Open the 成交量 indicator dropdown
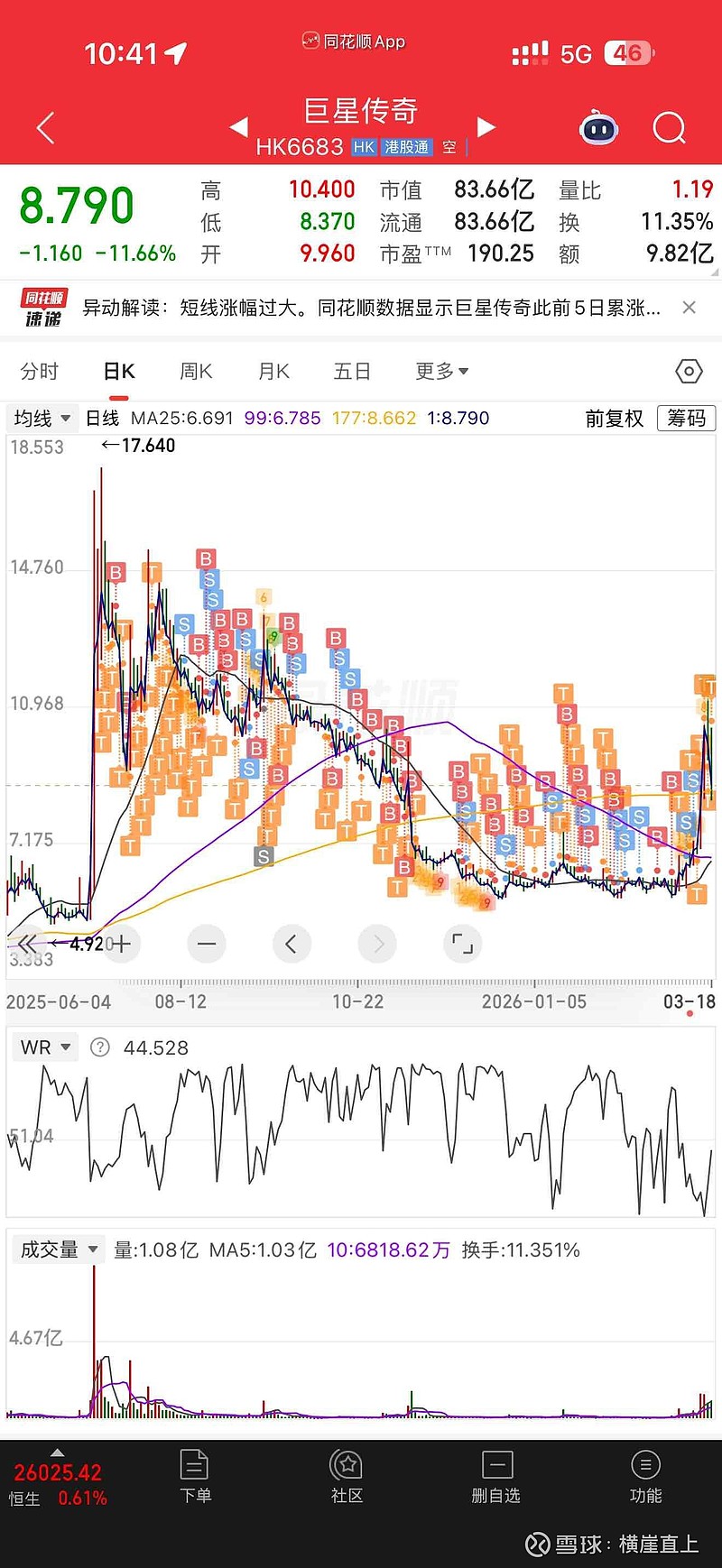Image resolution: width=722 pixels, height=1568 pixels. [59, 1250]
